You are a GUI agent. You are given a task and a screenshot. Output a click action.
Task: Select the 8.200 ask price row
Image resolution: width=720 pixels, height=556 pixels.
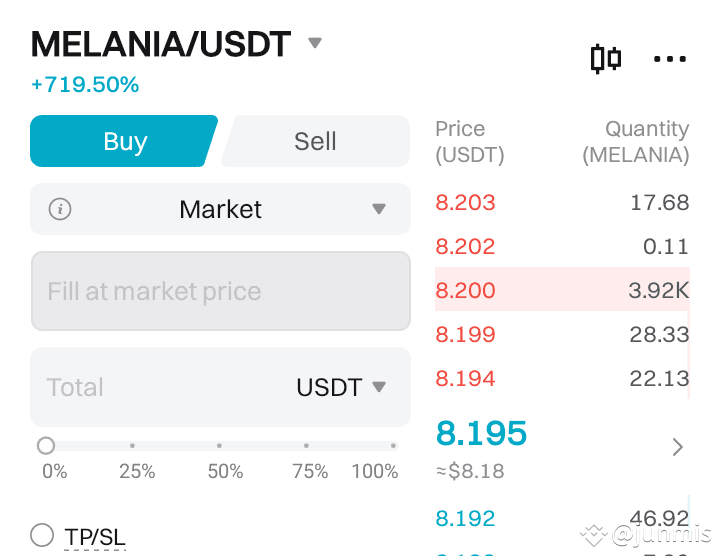coord(562,290)
